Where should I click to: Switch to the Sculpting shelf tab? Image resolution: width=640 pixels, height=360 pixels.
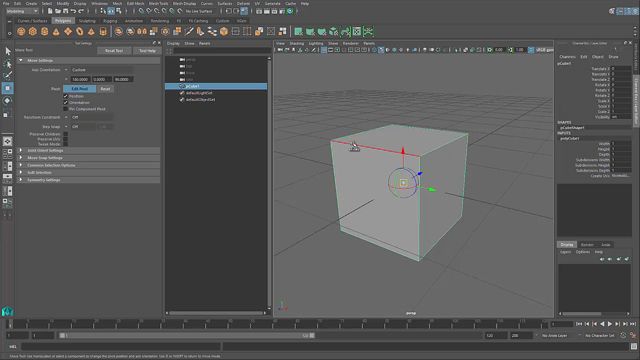click(x=87, y=21)
